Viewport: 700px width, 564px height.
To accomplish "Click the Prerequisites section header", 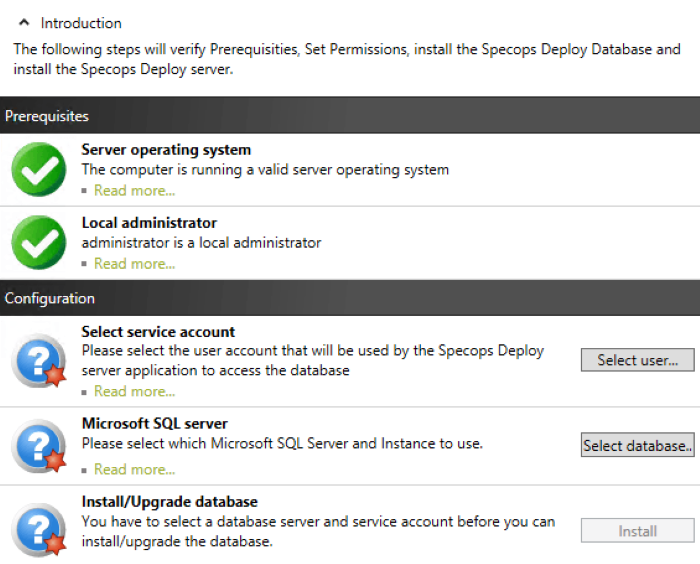I will (350, 115).
